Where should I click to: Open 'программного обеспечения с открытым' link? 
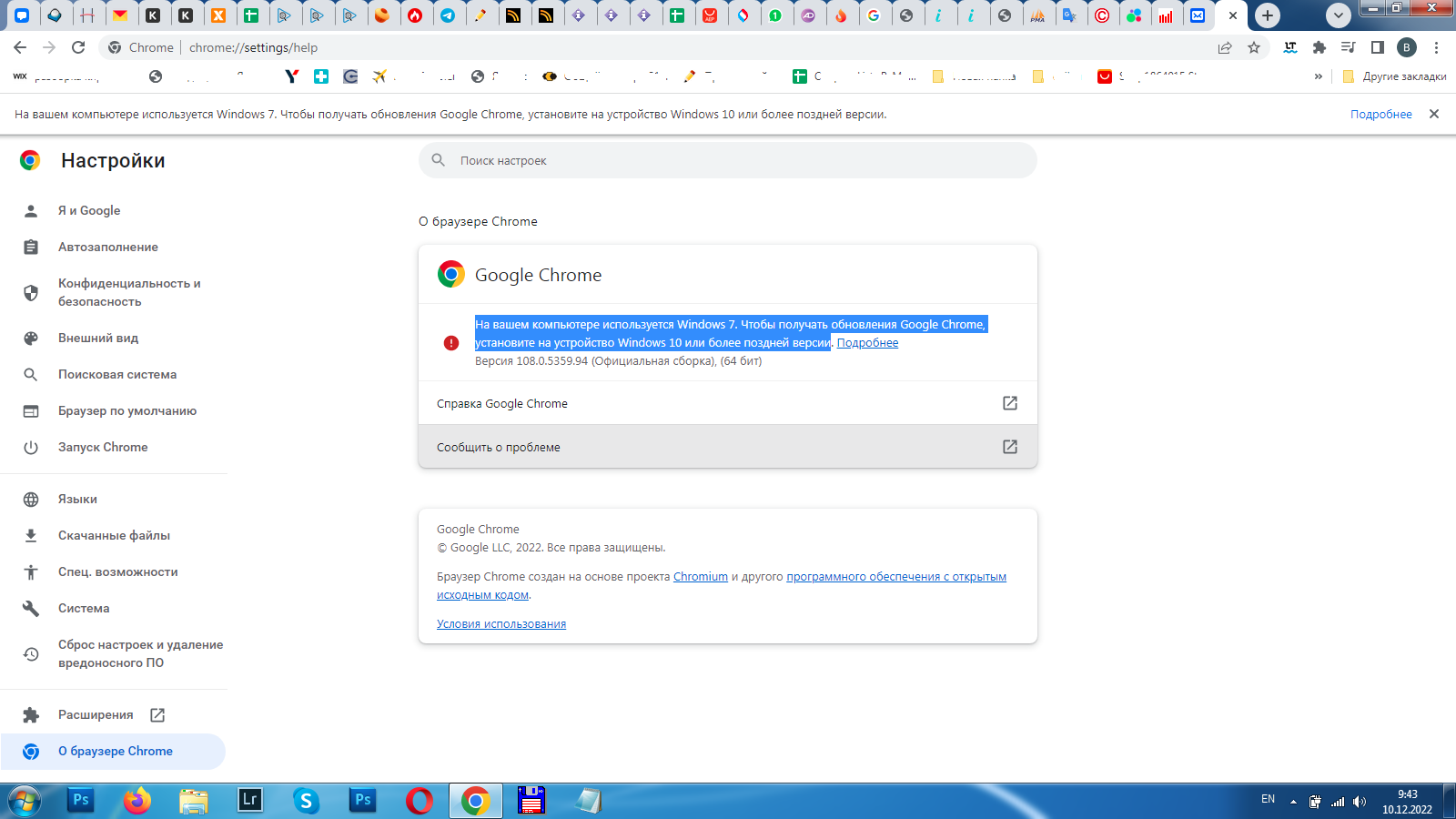point(896,576)
